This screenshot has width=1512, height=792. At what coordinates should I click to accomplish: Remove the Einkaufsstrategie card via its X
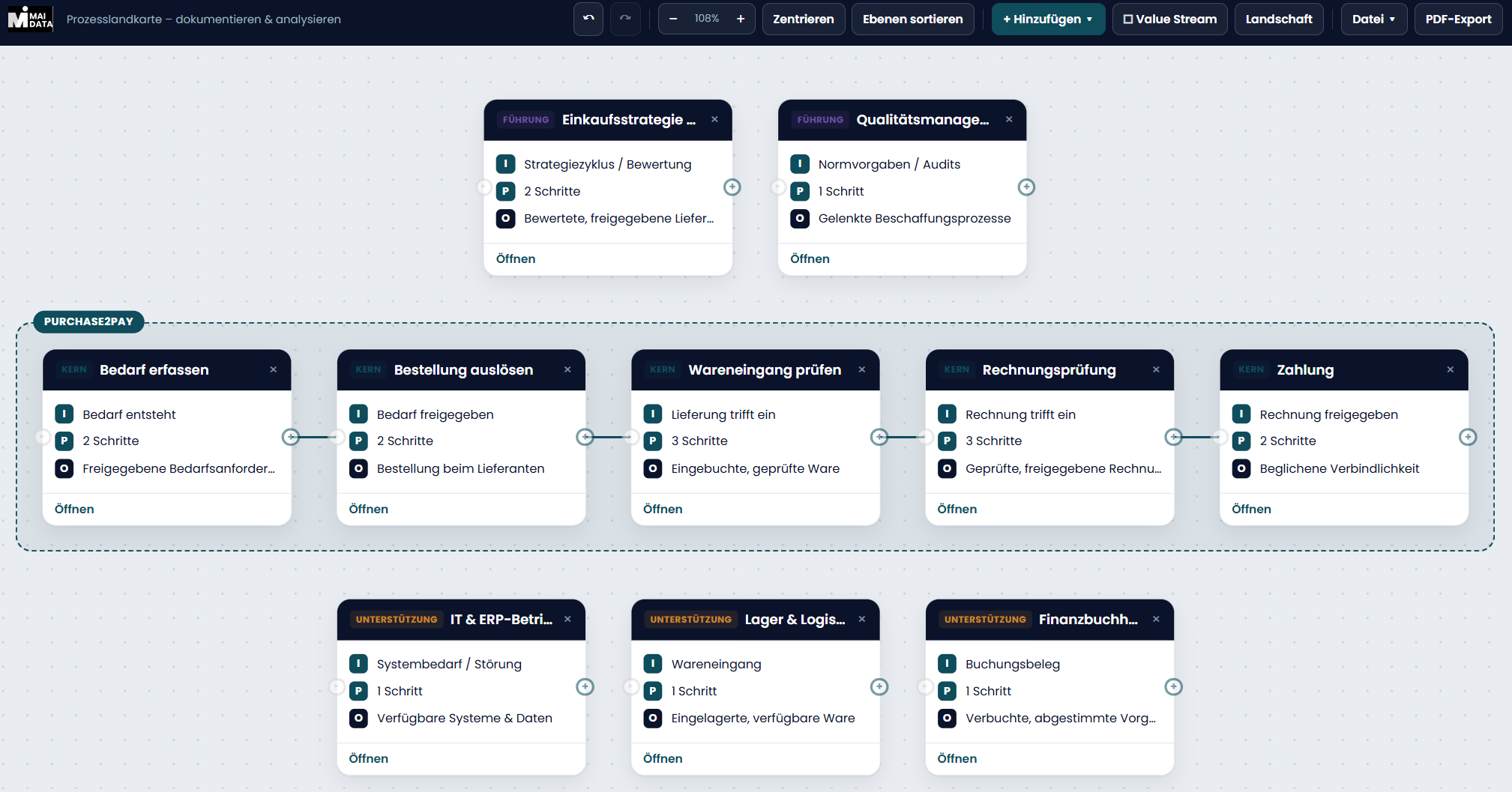[x=714, y=119]
